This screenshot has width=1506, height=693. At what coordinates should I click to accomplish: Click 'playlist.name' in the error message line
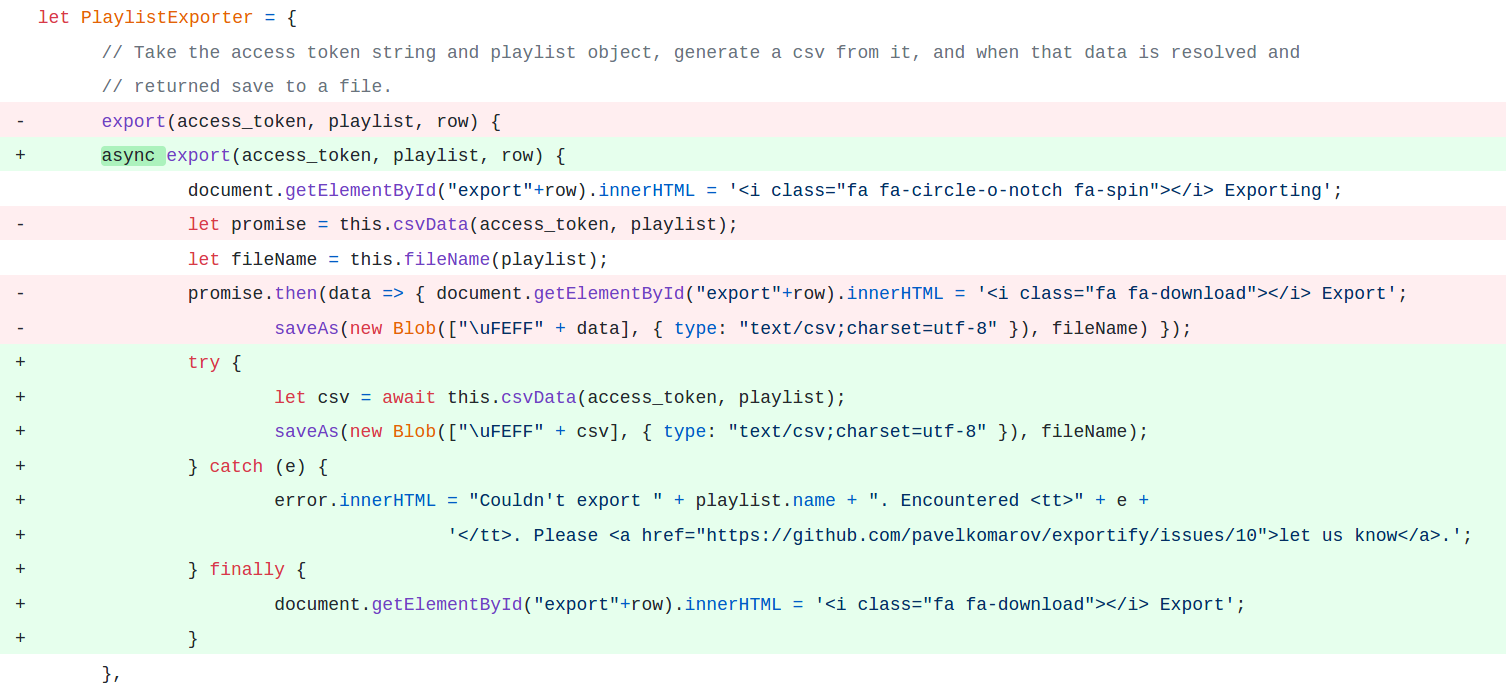(765, 500)
